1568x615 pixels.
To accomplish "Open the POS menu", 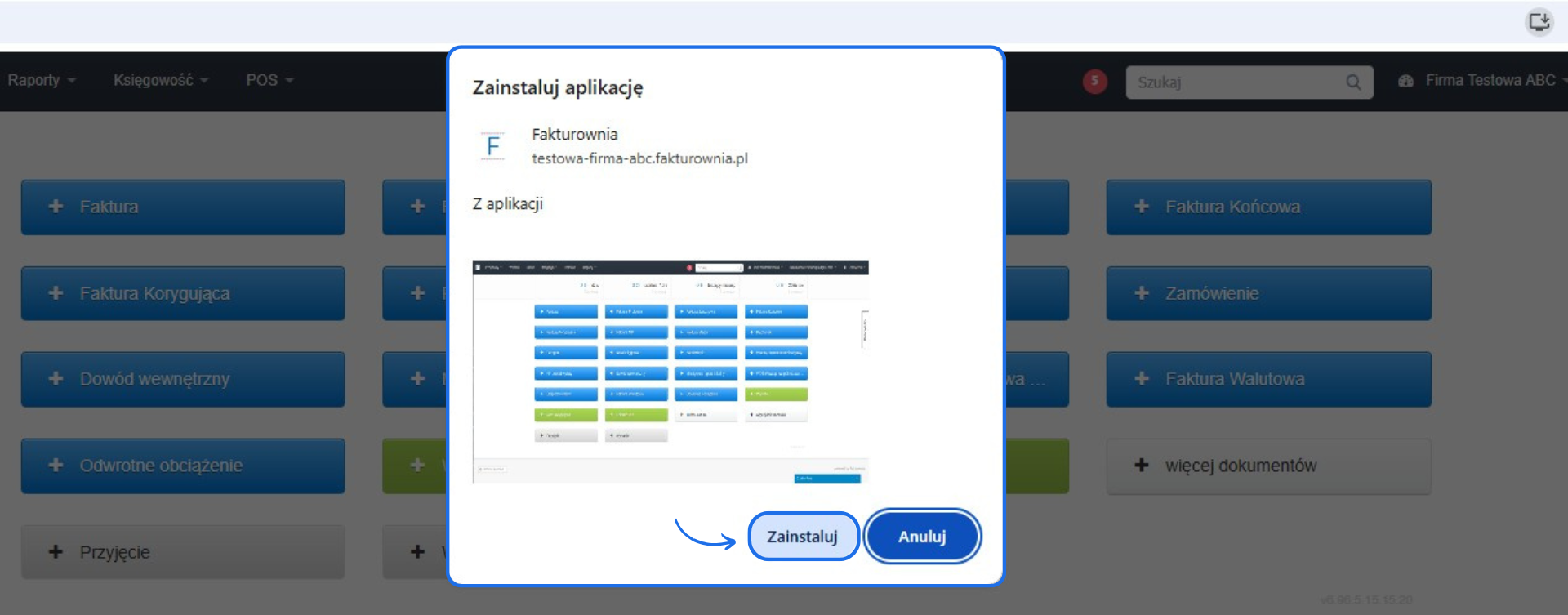I will (269, 80).
